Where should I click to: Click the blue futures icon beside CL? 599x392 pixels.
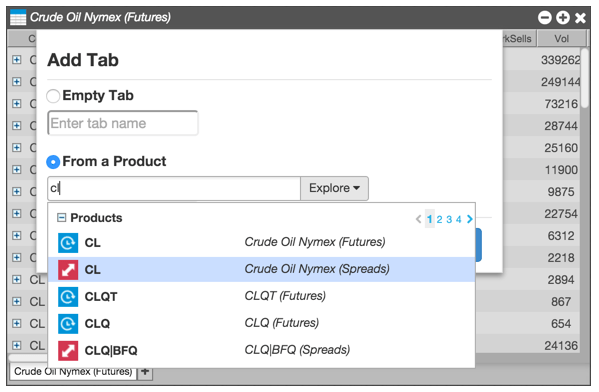pyautogui.click(x=68, y=243)
